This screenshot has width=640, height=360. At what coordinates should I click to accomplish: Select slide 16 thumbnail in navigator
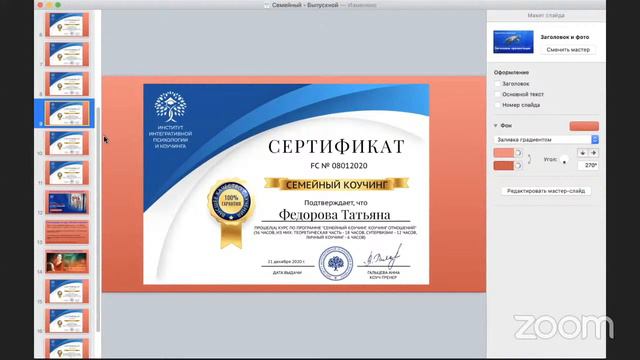click(67, 321)
